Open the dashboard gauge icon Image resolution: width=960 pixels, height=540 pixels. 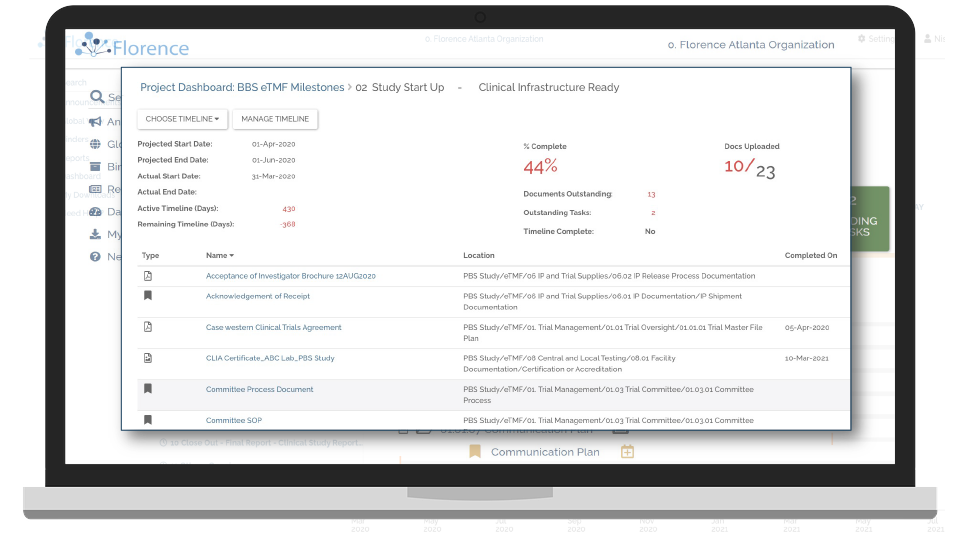point(96,212)
